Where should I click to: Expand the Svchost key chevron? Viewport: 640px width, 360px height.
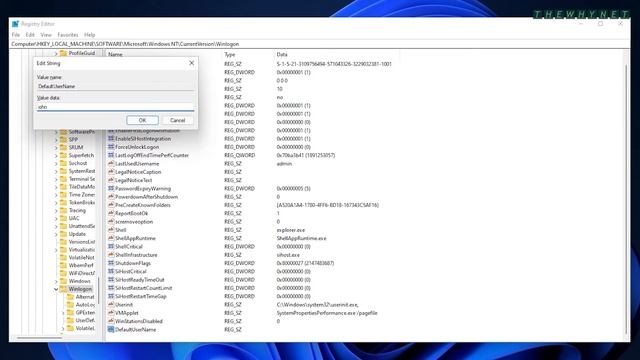pos(56,163)
